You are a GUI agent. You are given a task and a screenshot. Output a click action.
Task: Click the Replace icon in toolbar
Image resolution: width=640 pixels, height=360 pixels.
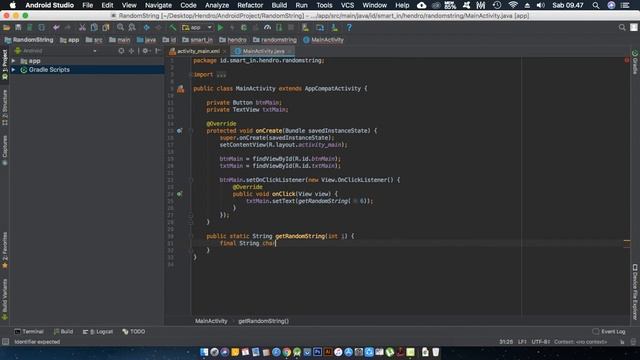tap(132, 27)
